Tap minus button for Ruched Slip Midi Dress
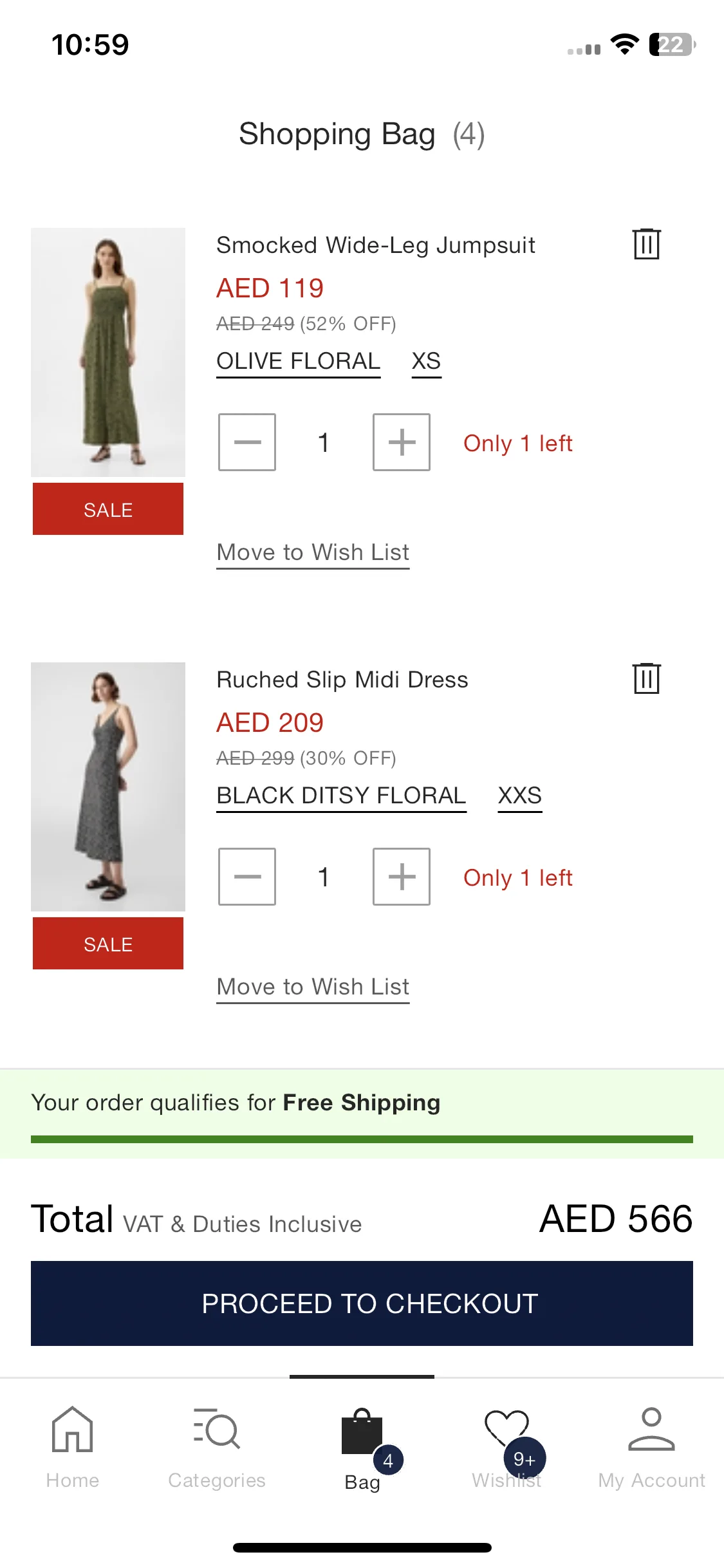 [247, 877]
